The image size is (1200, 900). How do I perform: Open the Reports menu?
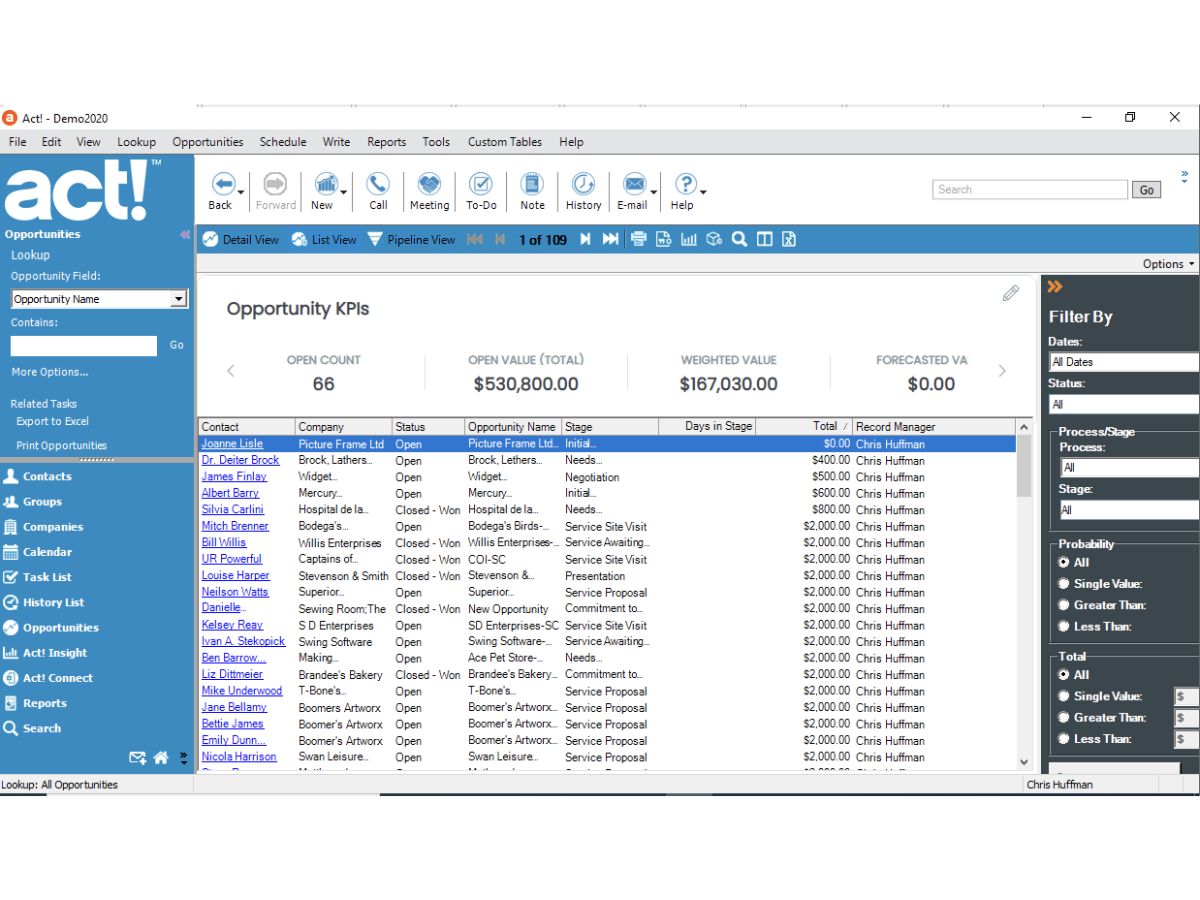(386, 142)
